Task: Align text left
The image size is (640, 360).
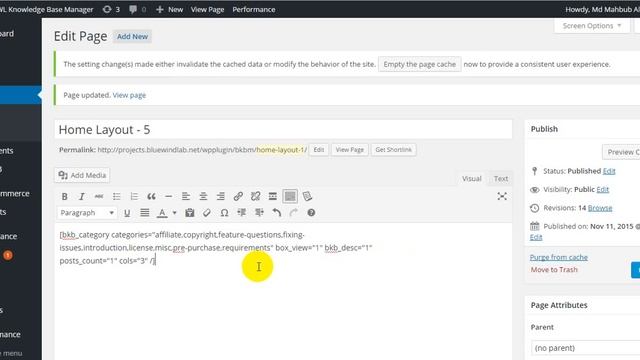Action: tap(186, 196)
